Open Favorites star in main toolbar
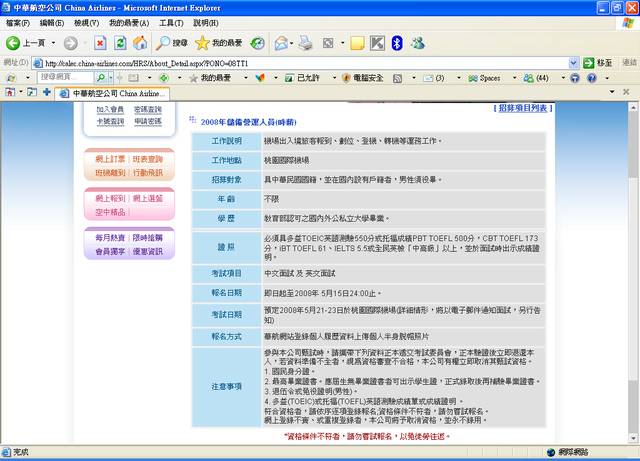Screen dimensions: 640x461 pos(219,43)
